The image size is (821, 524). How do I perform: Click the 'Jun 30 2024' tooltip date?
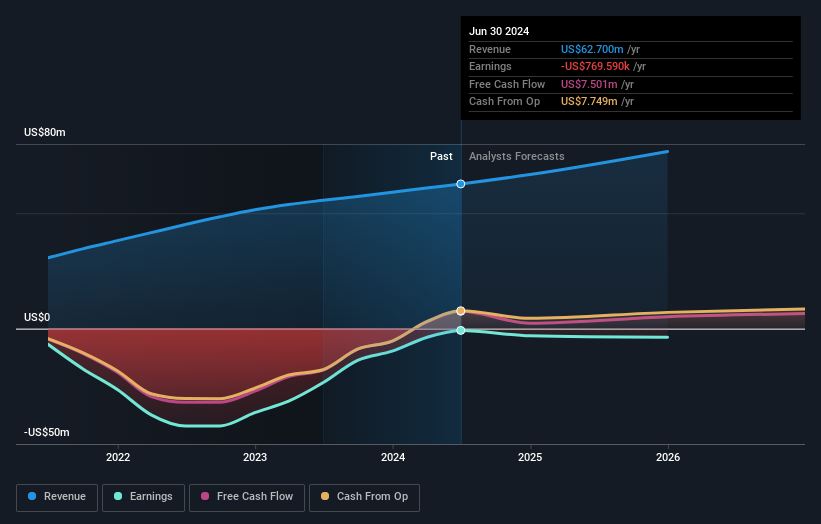[x=499, y=31]
